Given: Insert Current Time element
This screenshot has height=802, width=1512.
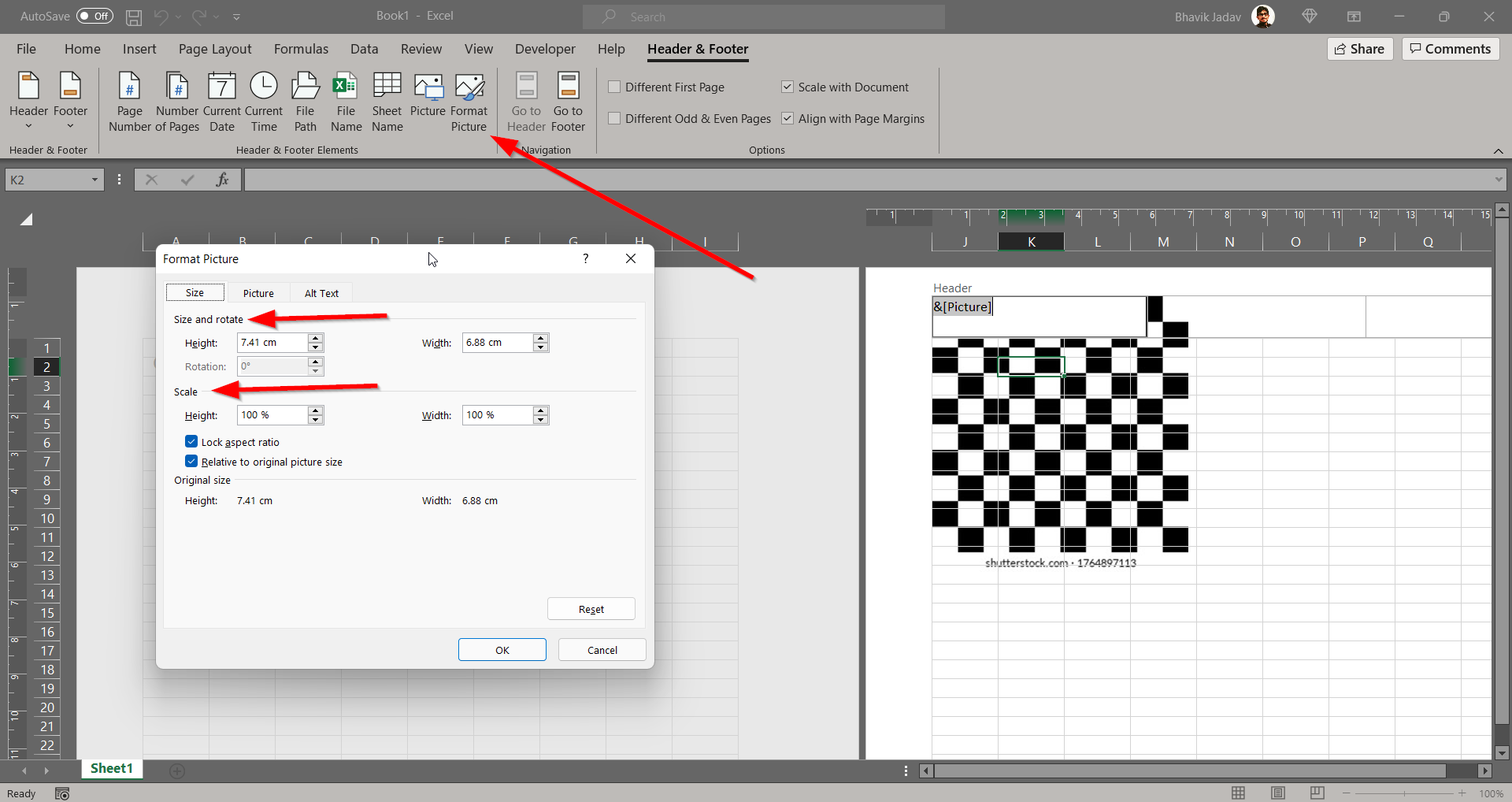Looking at the screenshot, I should click(x=264, y=102).
